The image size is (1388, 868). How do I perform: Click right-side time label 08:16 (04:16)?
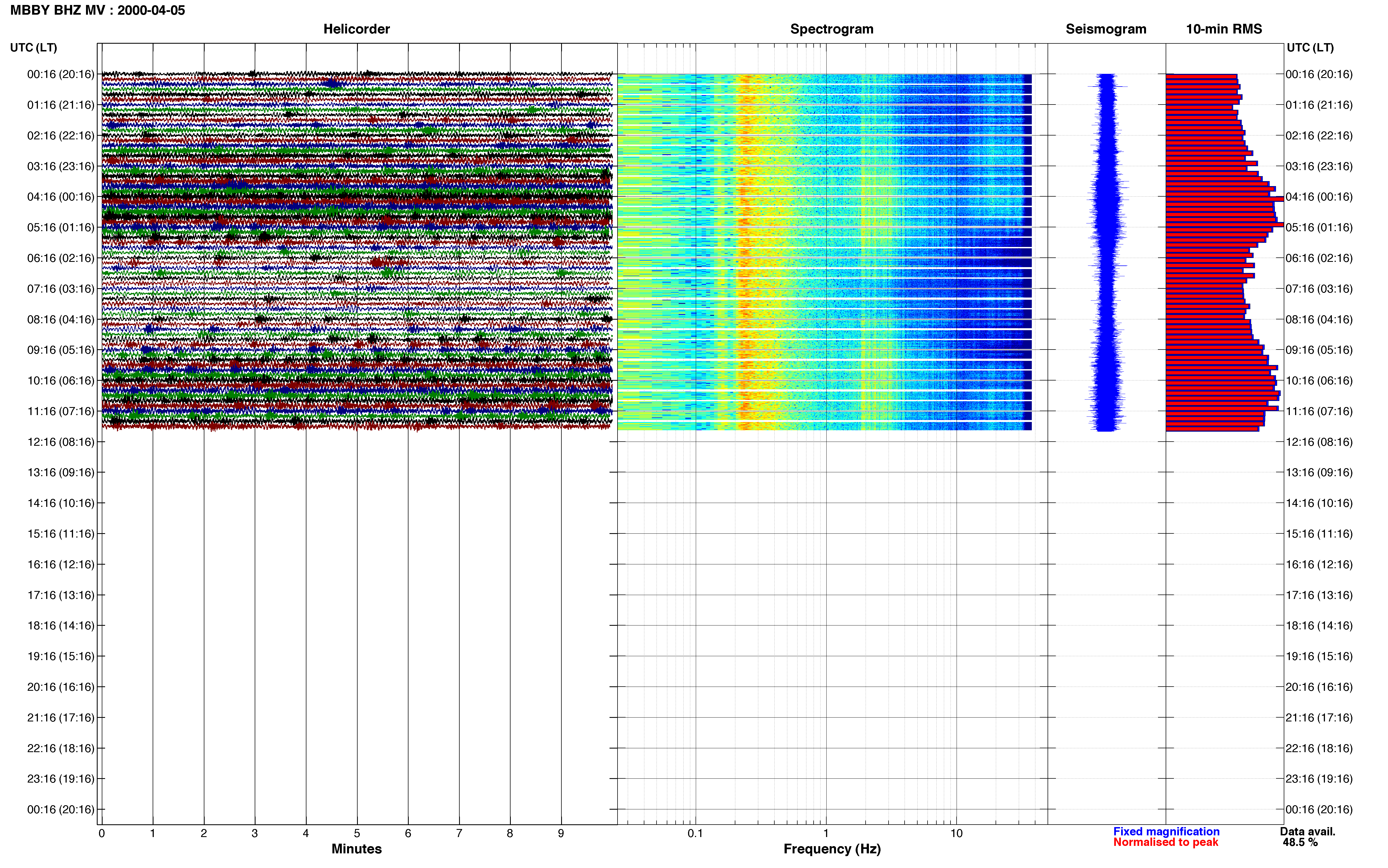[x=1319, y=319]
